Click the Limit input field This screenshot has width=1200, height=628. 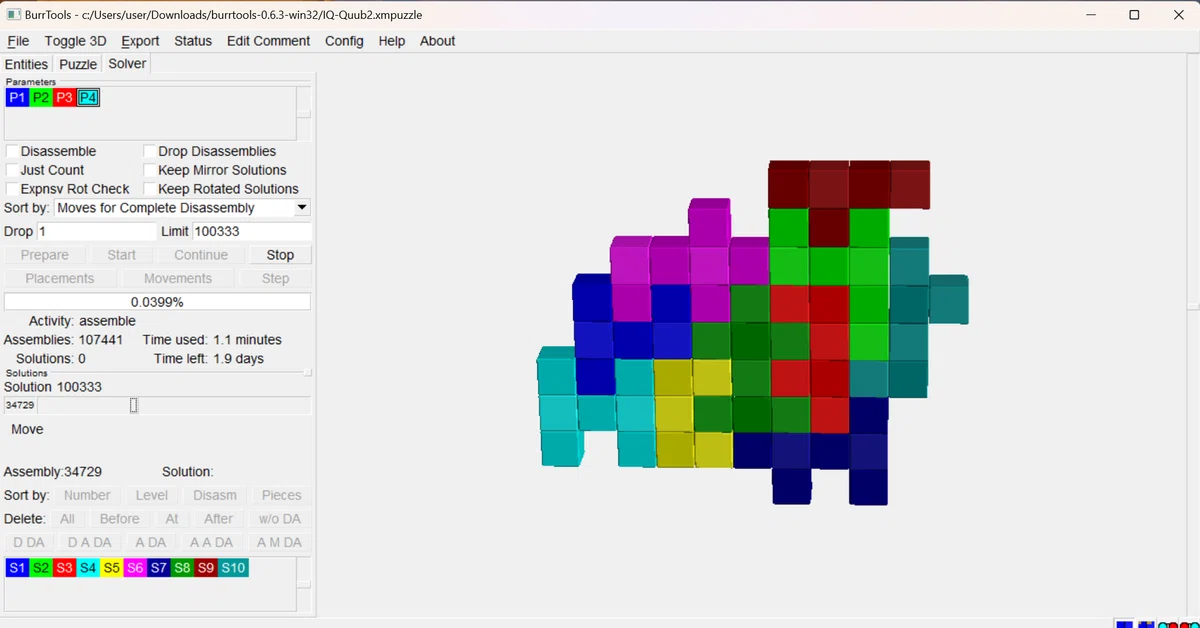[251, 231]
